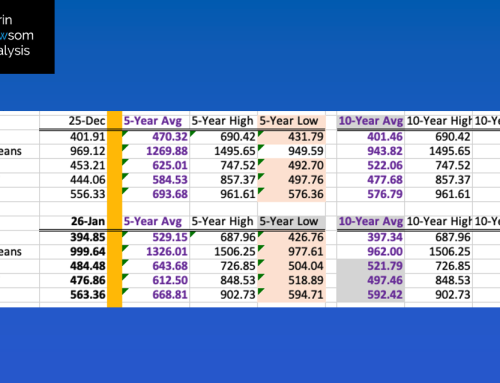Select the purple 693.68 average cell
This screenshot has width=500, height=383.
point(156,194)
